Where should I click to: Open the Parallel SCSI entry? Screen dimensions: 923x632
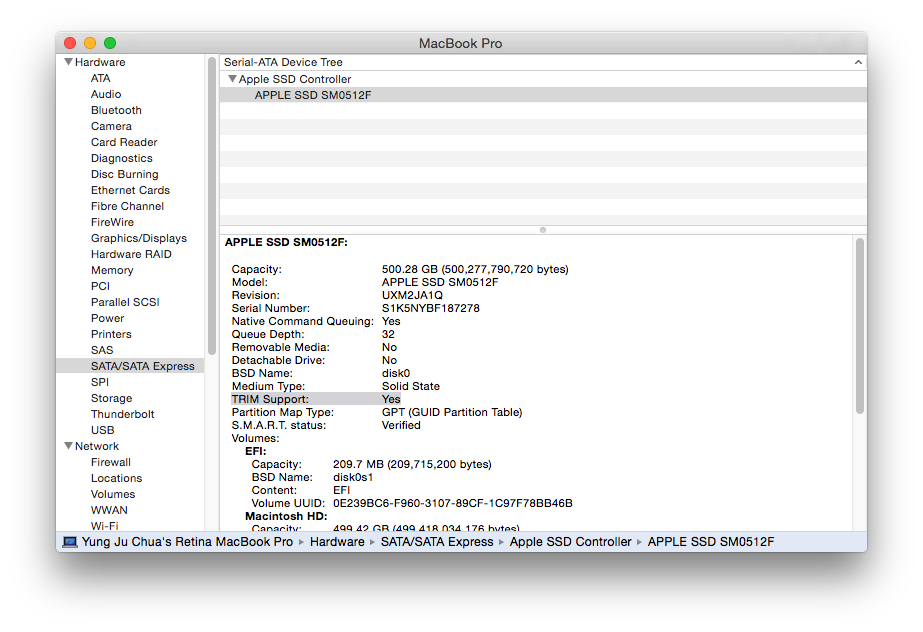(125, 302)
